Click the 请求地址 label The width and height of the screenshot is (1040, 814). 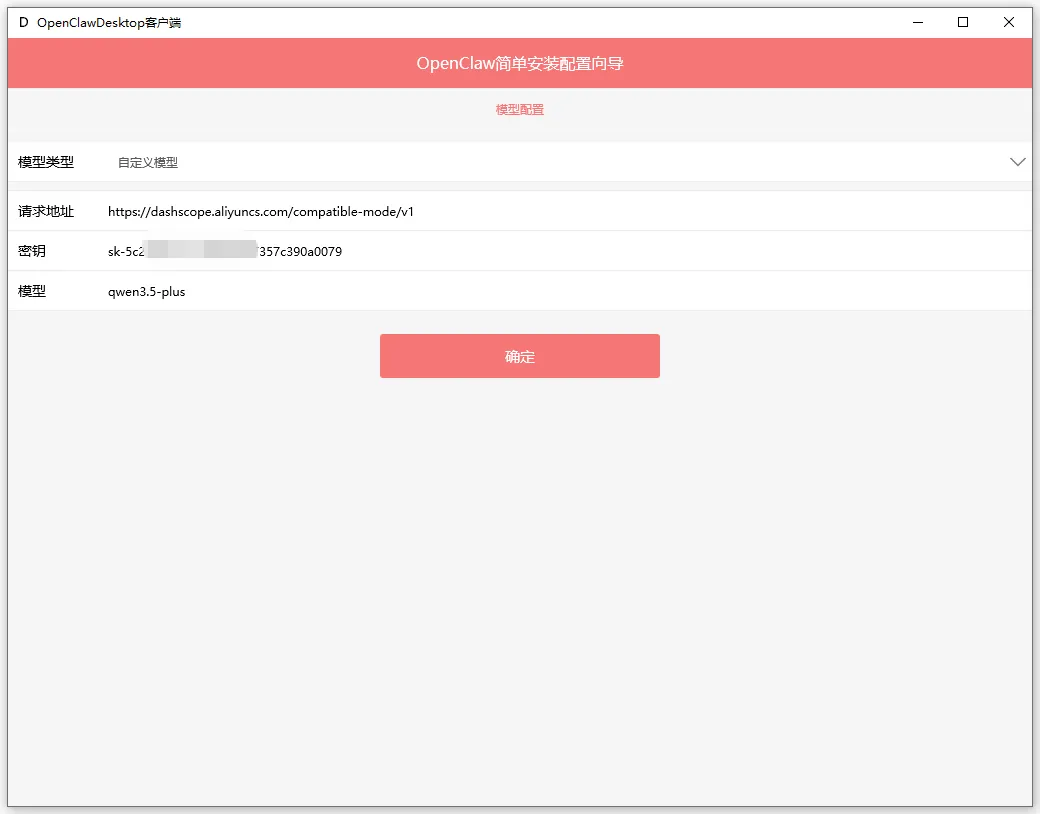[x=46, y=212]
